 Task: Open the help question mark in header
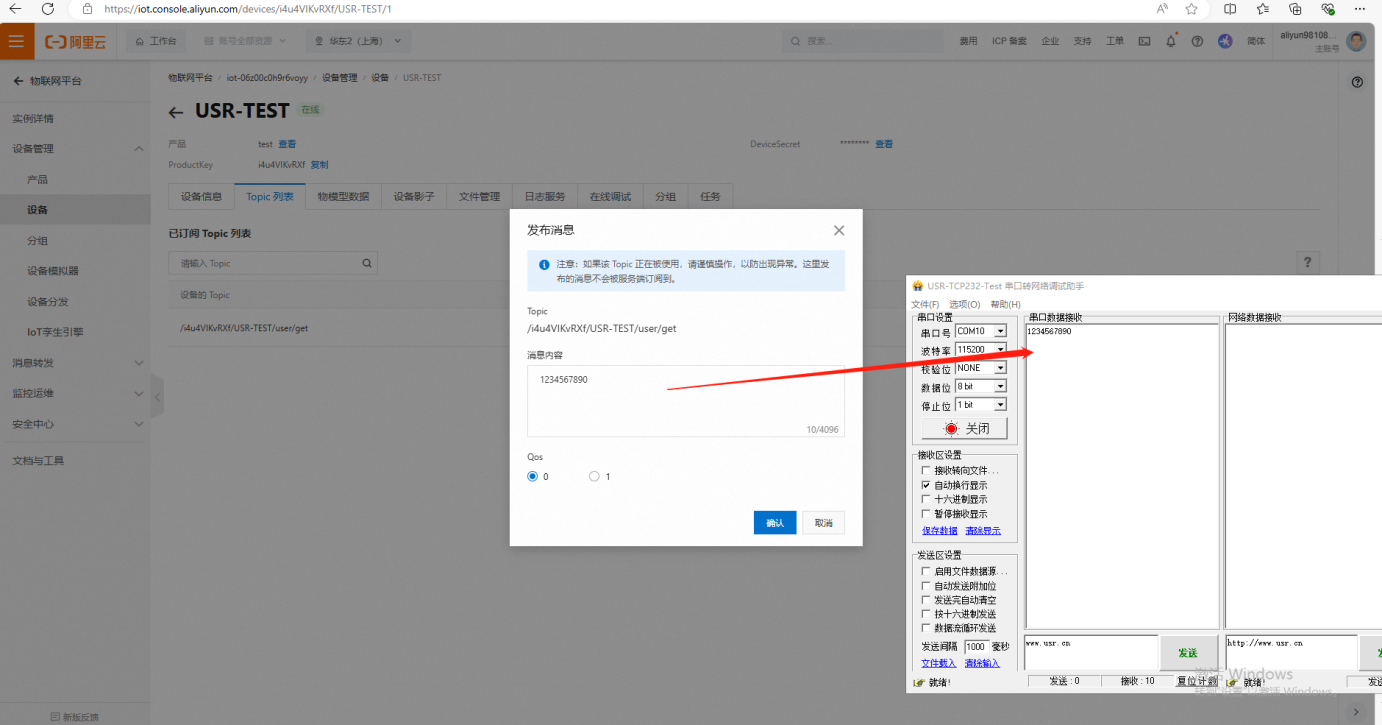coord(1197,42)
